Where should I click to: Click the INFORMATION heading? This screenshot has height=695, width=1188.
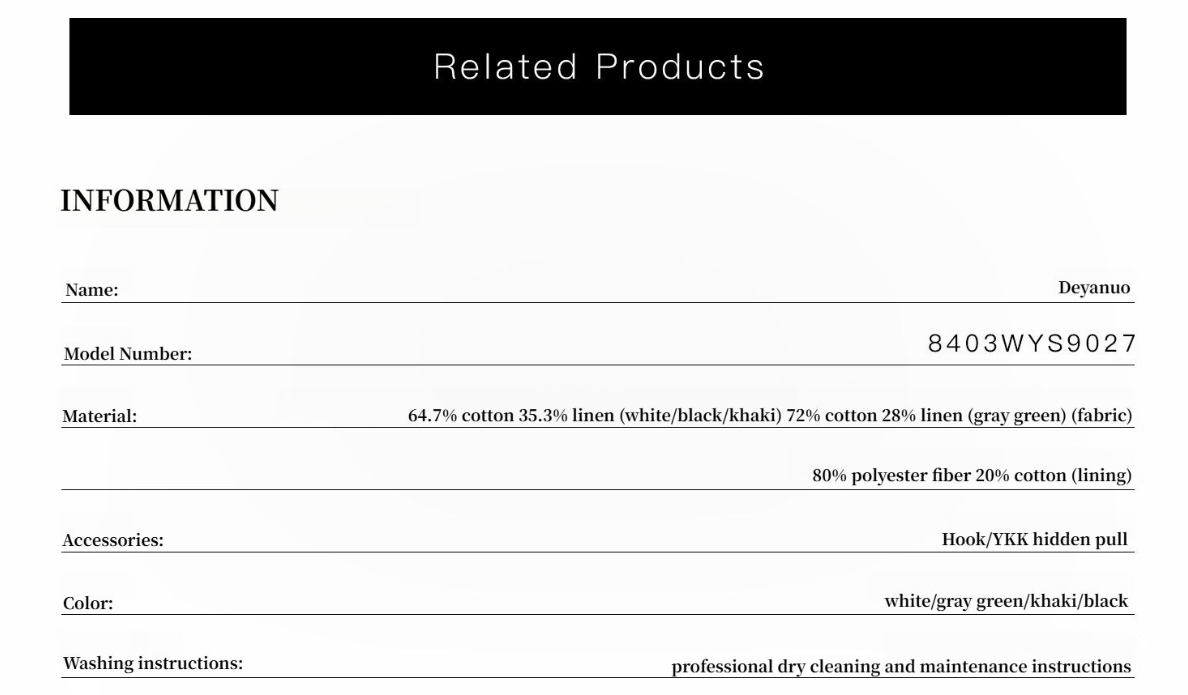click(169, 201)
